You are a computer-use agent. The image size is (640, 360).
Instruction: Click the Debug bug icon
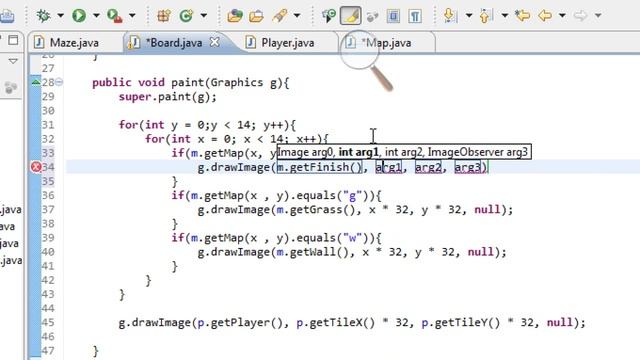pyautogui.click(x=43, y=16)
